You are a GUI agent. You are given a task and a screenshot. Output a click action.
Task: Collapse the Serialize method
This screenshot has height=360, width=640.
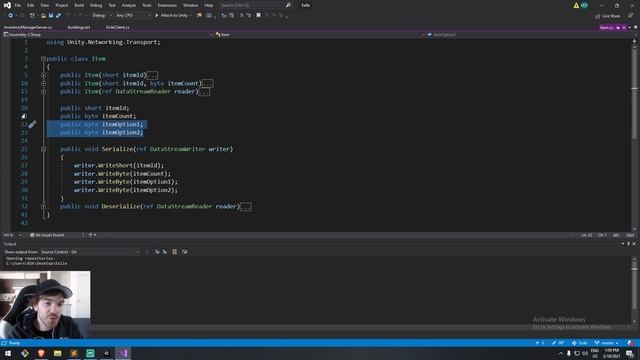(x=43, y=149)
